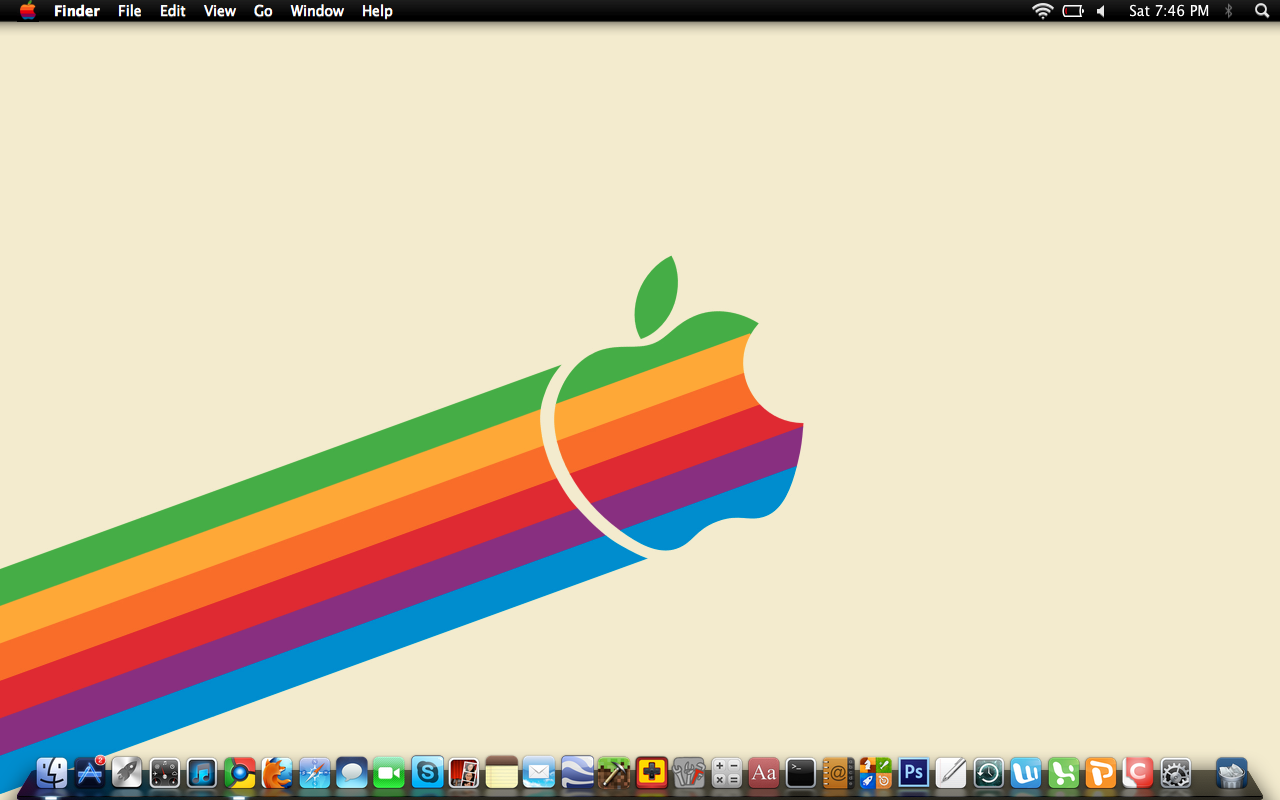Launch Minecraft pickaxe icon in Dock
1280x800 pixels.
click(614, 773)
